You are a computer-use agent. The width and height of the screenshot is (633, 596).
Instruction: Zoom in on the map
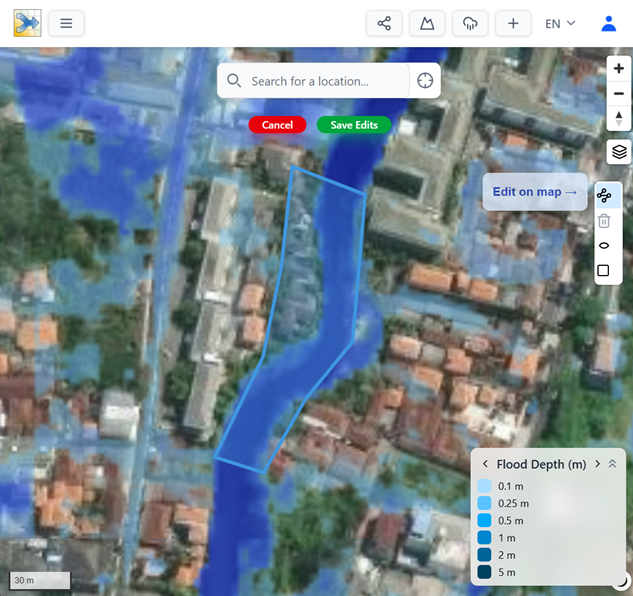(619, 69)
